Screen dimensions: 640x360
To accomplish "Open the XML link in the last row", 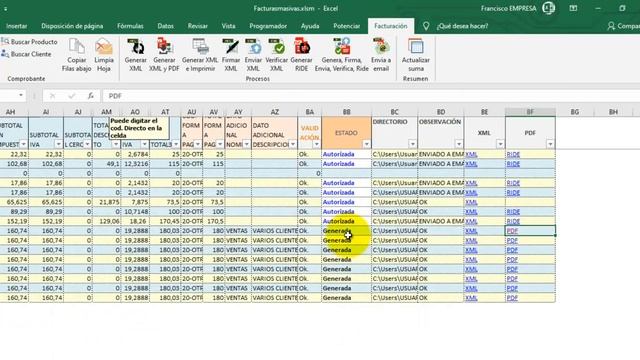I will tap(471, 298).
